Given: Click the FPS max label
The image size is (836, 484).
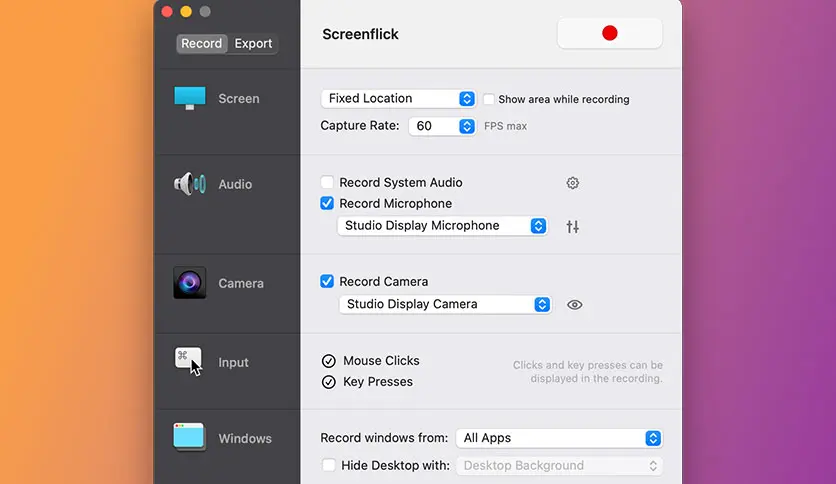Looking at the screenshot, I should tap(505, 126).
